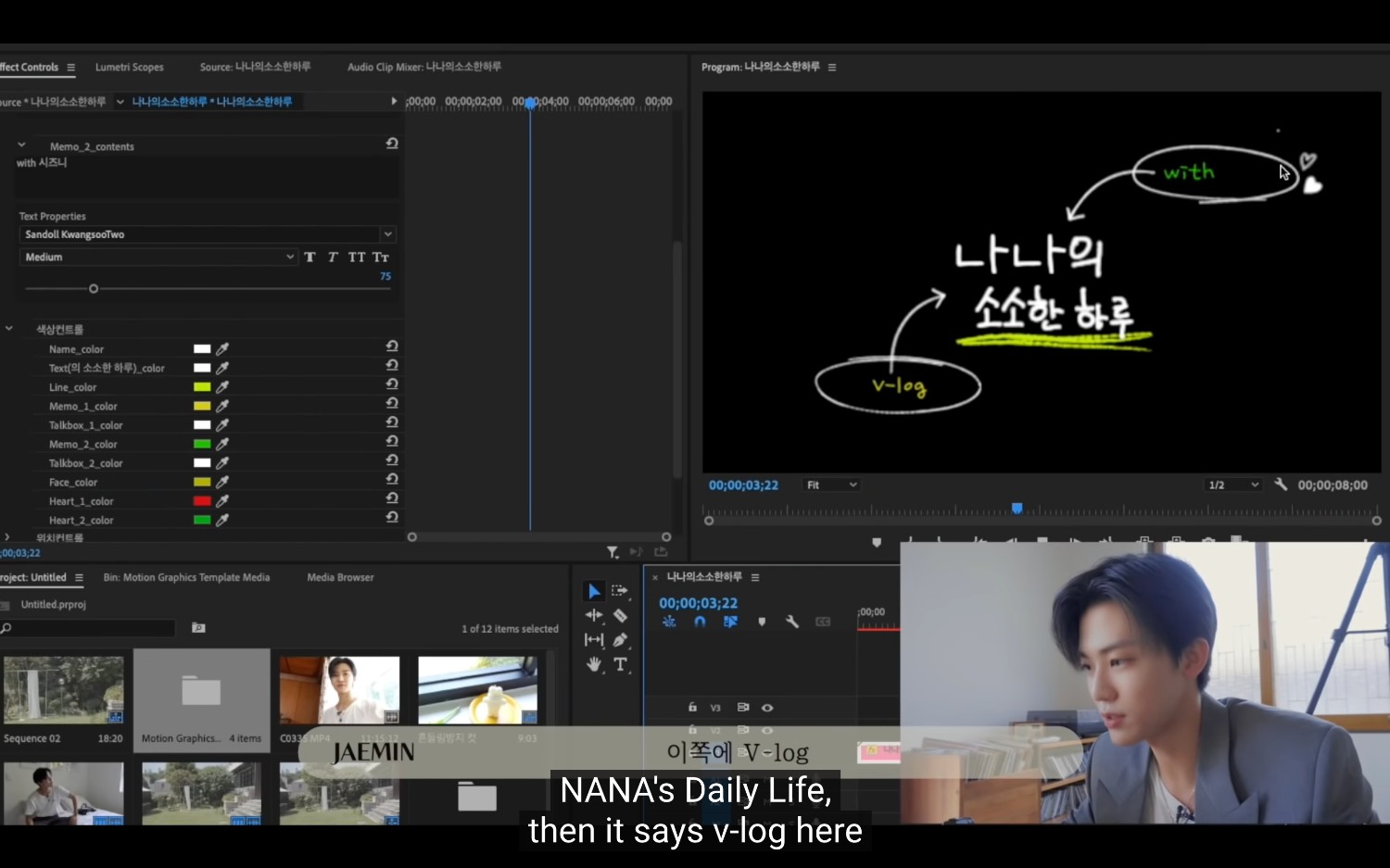The height and width of the screenshot is (868, 1390).
Task: Select the Track Select Forward tool
Action: 620,591
